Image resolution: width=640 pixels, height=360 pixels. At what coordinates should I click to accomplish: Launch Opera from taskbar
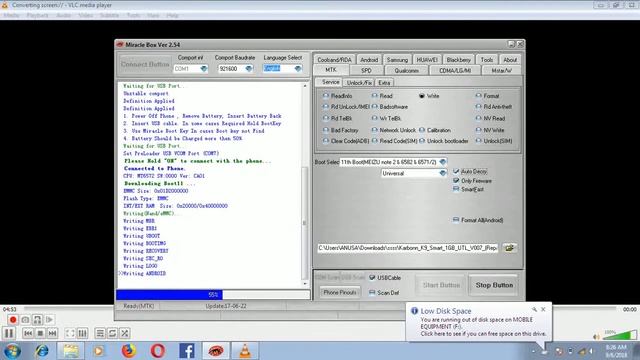158,351
